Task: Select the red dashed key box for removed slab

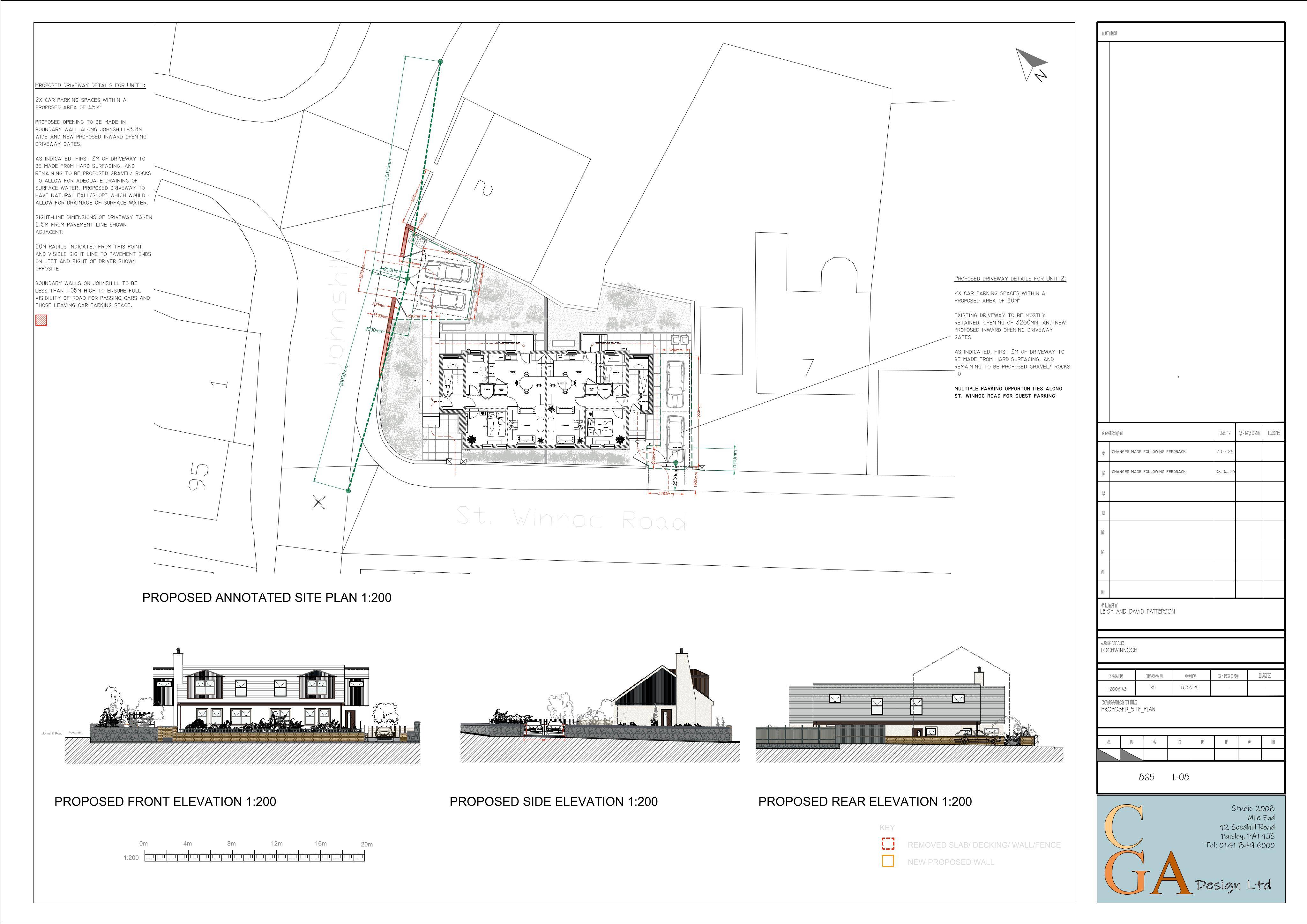Action: 888,844
